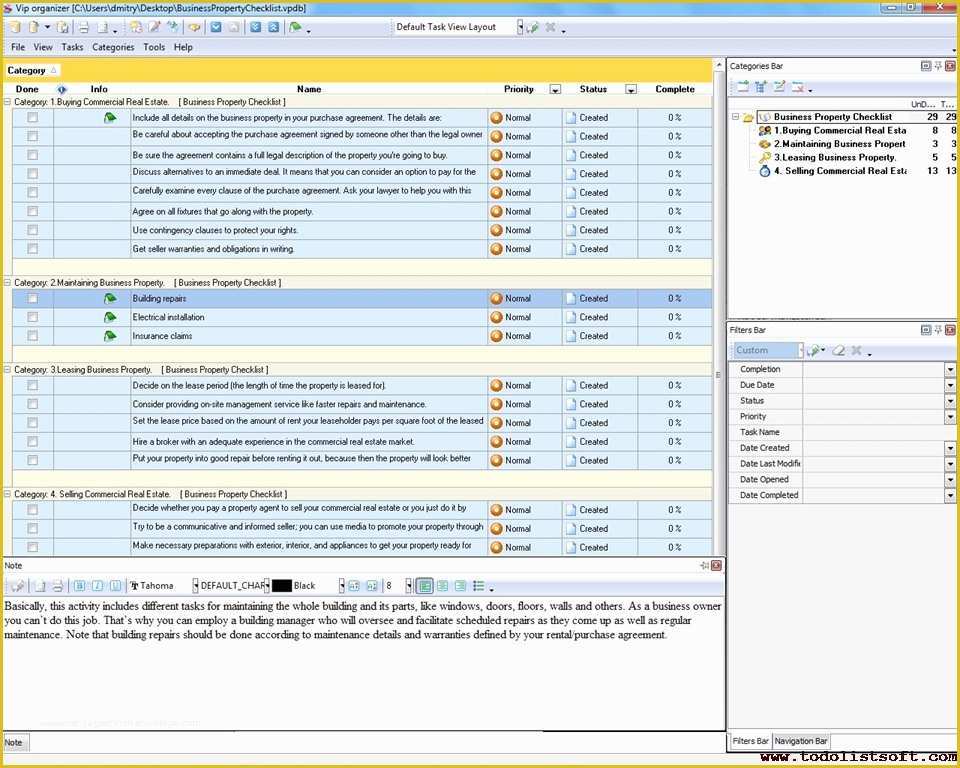Click the bullet list icon in Note toolbar
The image size is (960, 768).
coord(478,586)
